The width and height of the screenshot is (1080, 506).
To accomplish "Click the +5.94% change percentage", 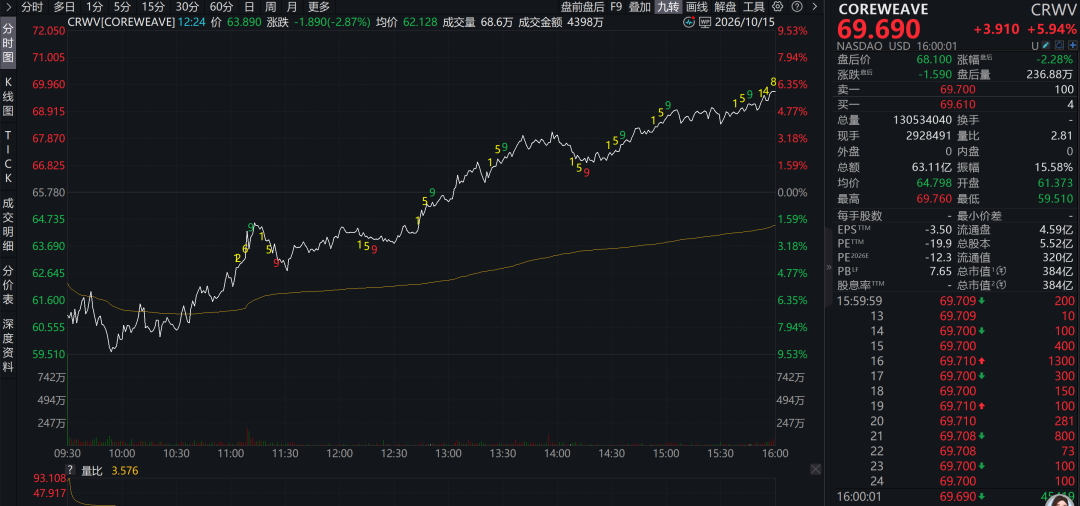I will pos(1052,30).
